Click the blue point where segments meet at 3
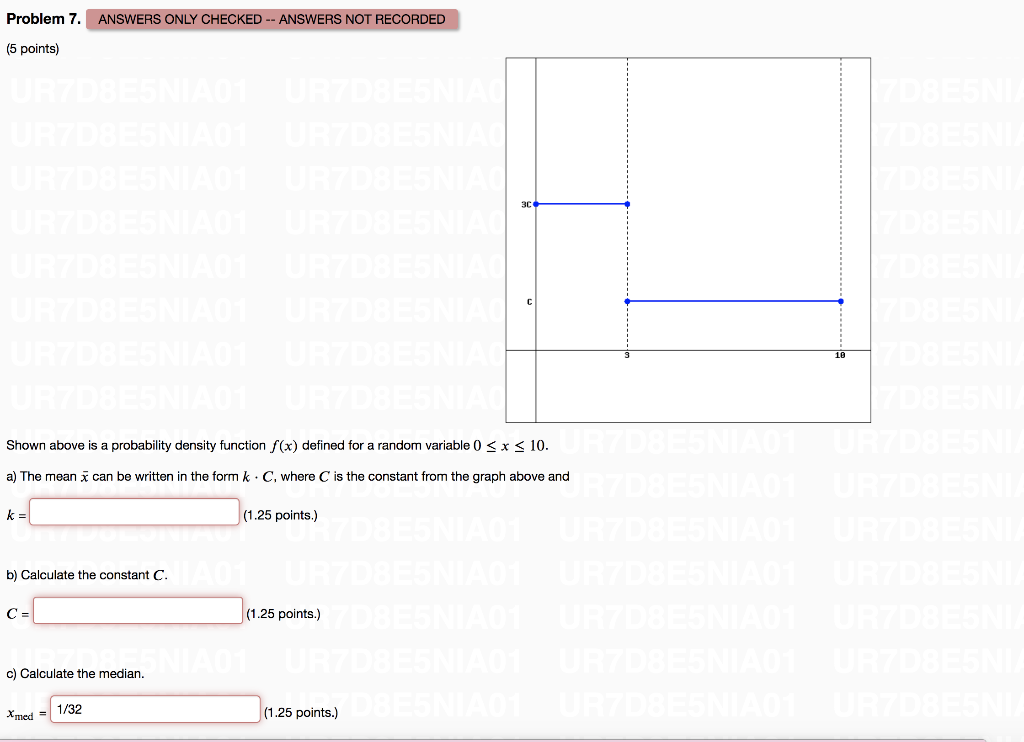1024x742 pixels. (x=627, y=300)
